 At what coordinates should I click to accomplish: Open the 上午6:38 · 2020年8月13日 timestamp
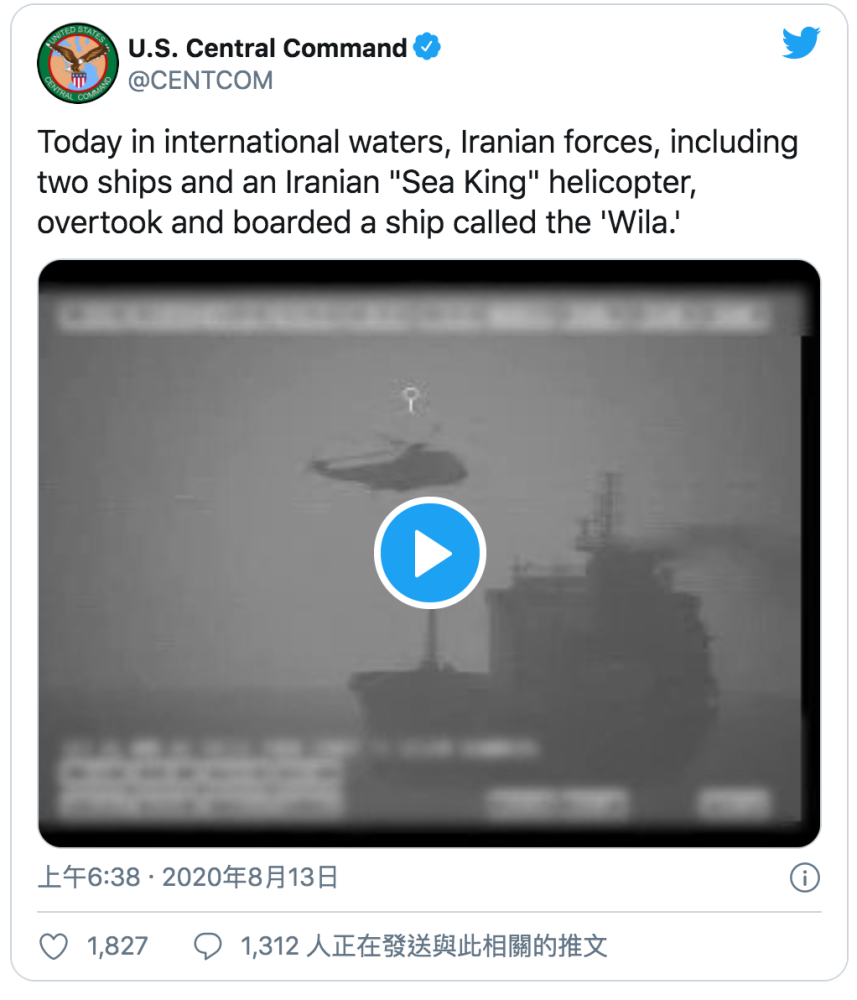(x=188, y=878)
